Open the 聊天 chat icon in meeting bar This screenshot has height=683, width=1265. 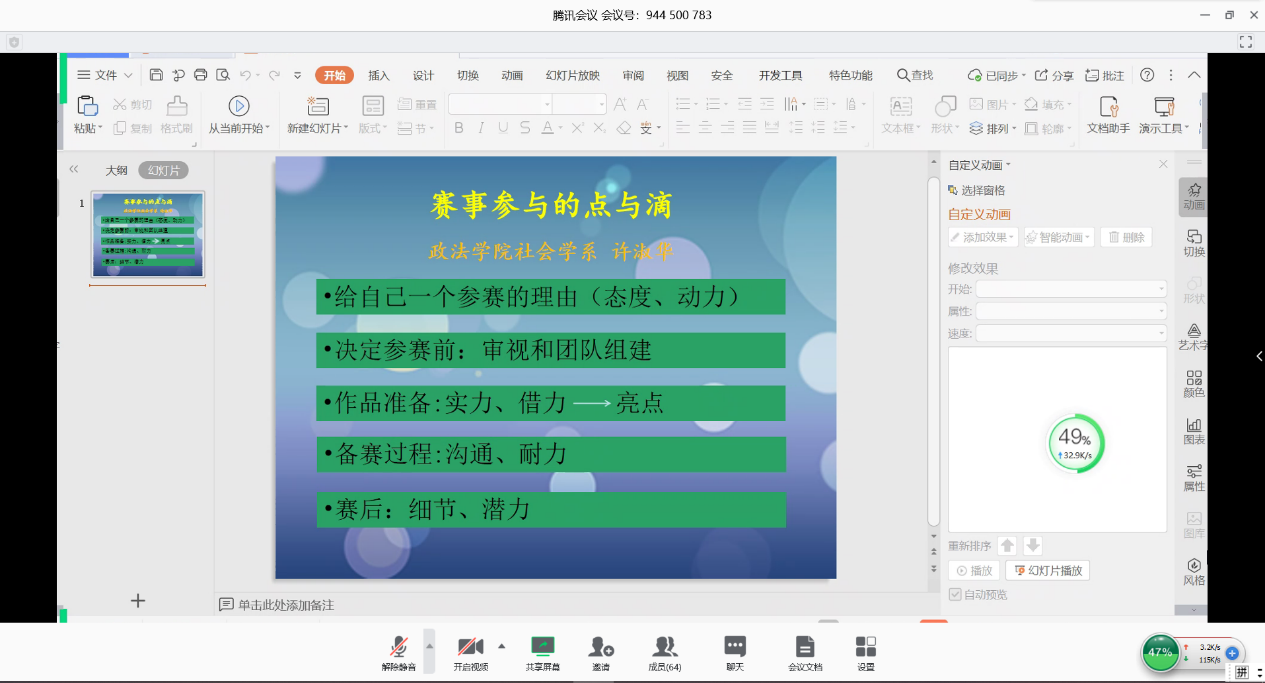(x=735, y=653)
